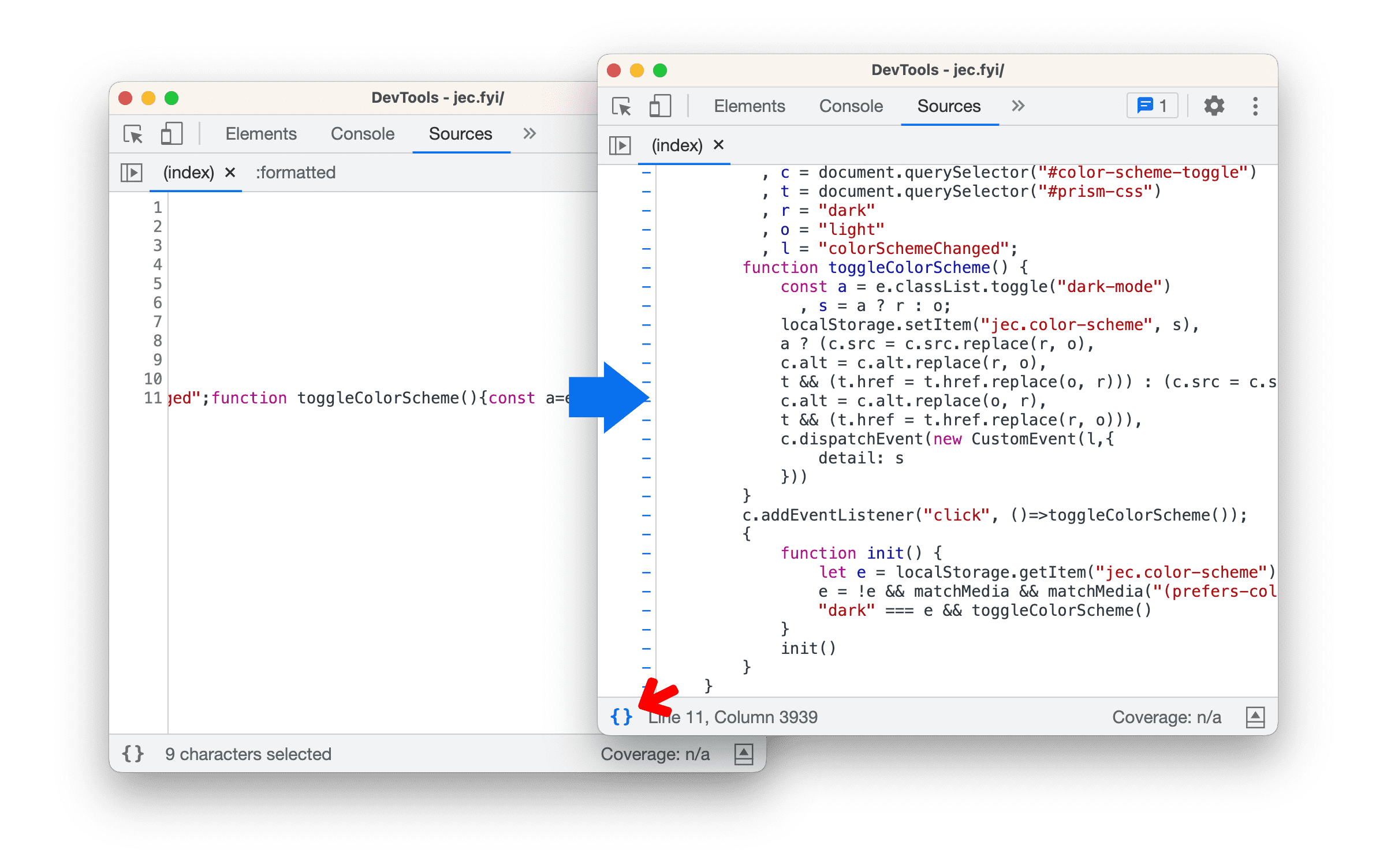The image size is (1387, 868).
Task: Select the Sources tab in left DevTools
Action: [x=460, y=133]
